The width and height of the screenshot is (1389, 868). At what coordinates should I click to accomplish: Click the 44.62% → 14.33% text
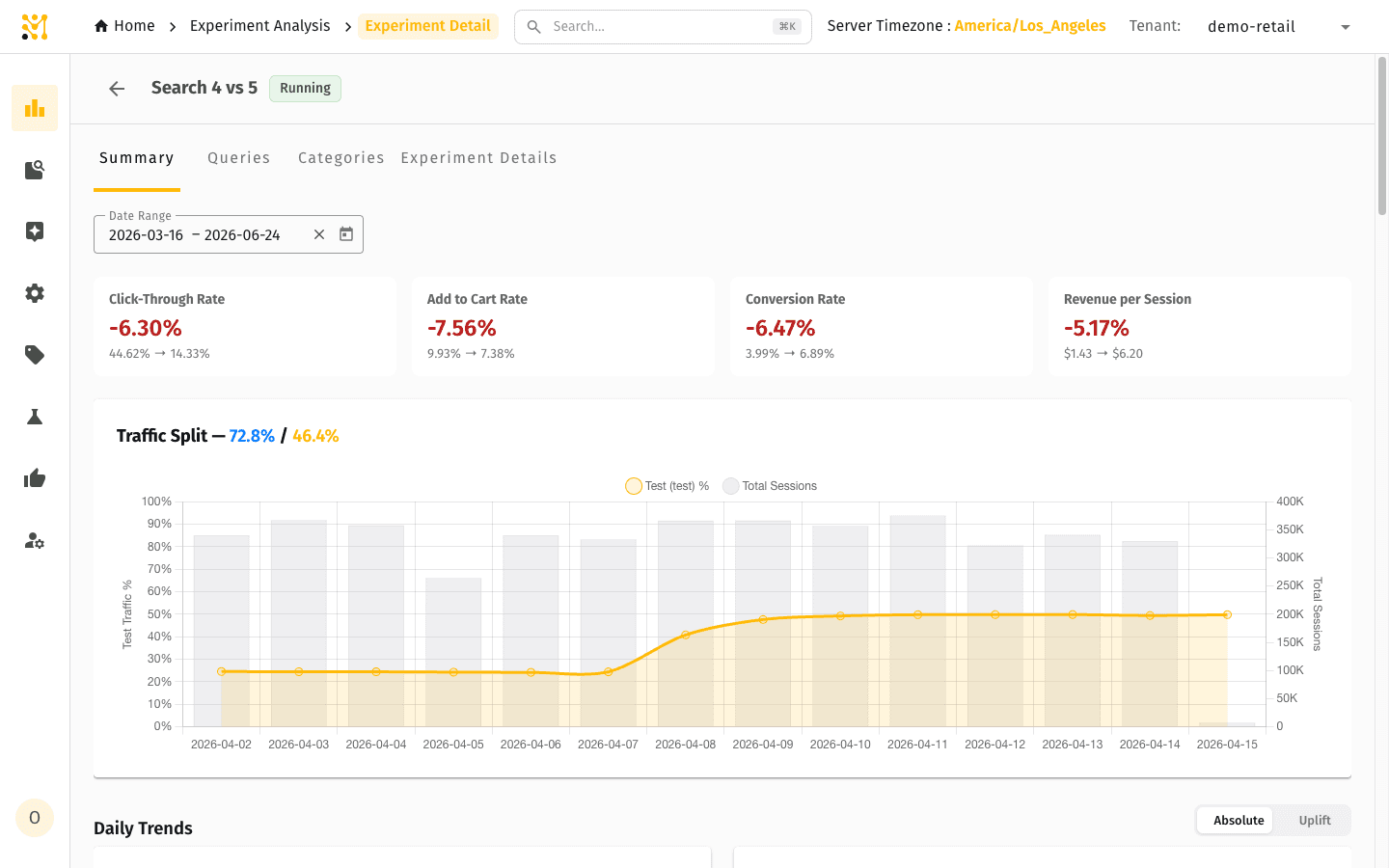tap(159, 354)
